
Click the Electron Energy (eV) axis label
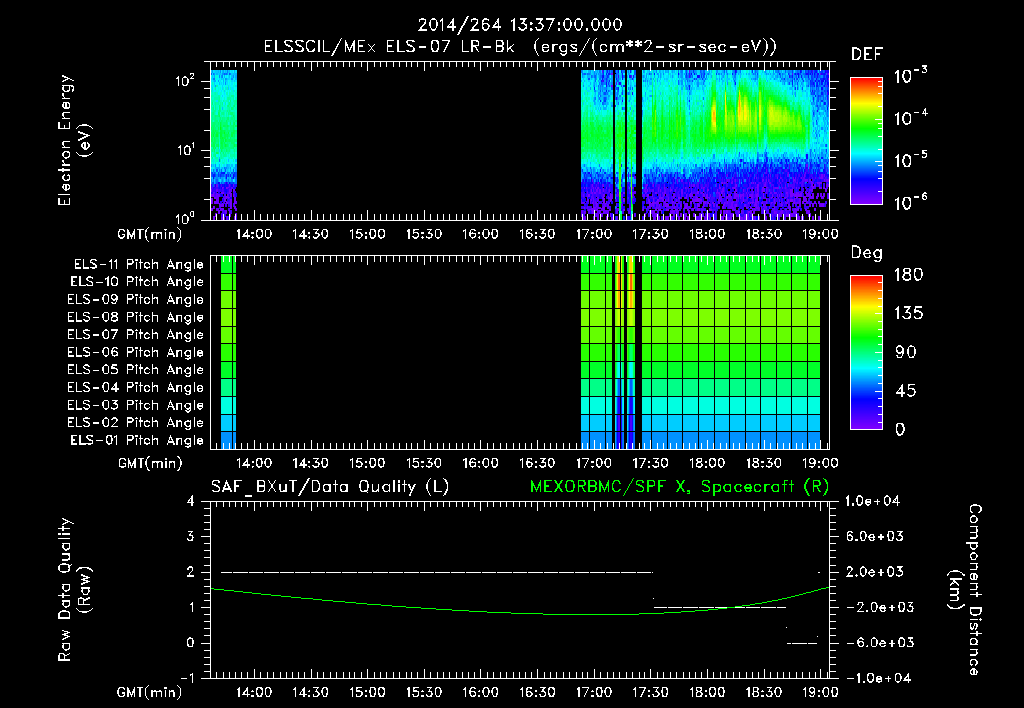click(x=74, y=140)
